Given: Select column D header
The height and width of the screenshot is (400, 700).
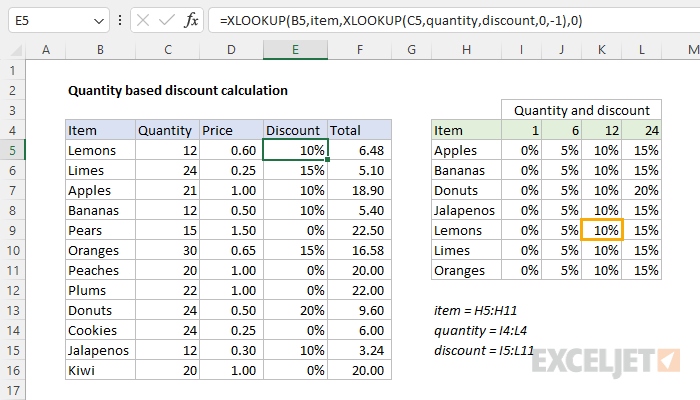Looking at the screenshot, I should (231, 50).
